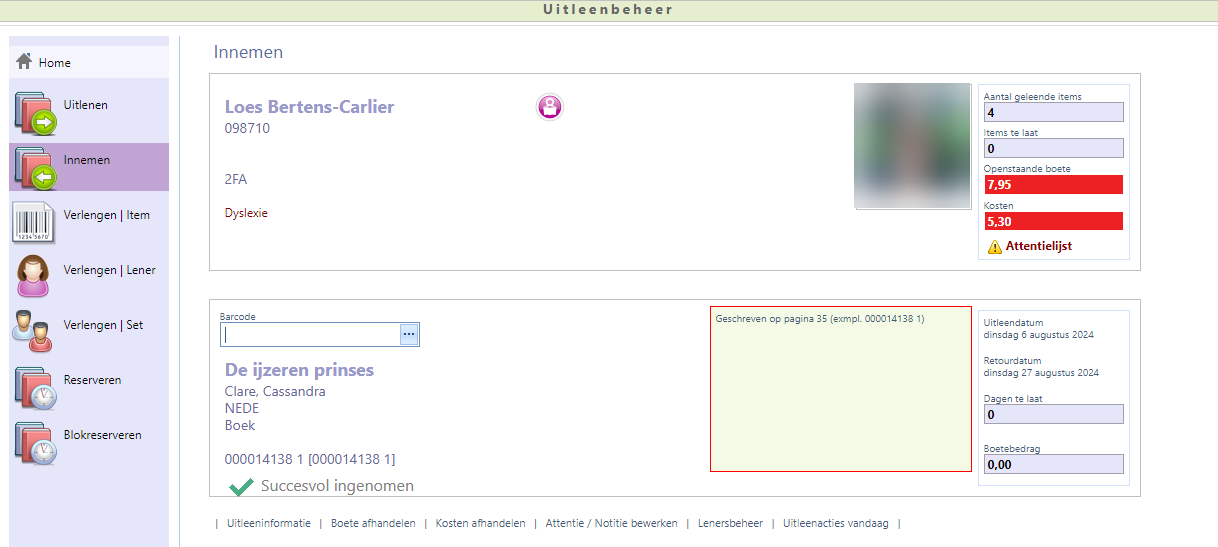The width and height of the screenshot is (1218, 547).
Task: Click the Verlengen Item barcode icon
Action: (33, 221)
